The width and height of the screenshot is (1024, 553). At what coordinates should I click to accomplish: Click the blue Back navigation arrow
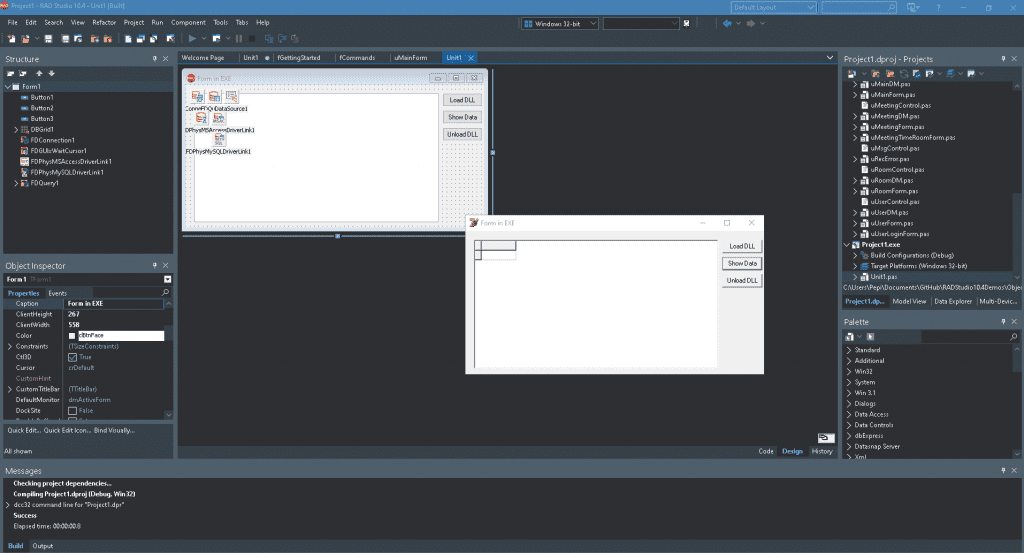pos(727,24)
